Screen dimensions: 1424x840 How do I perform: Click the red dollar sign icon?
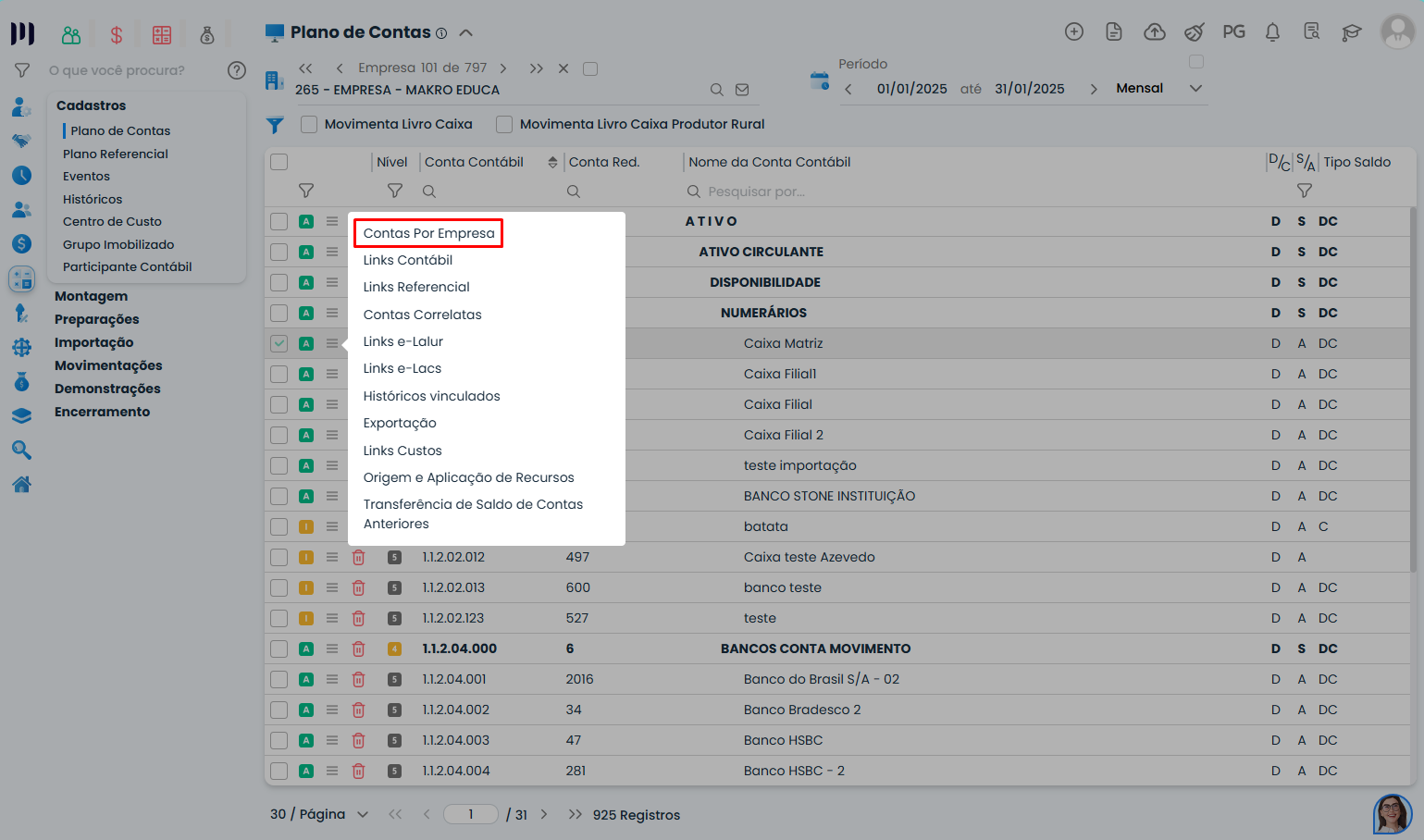point(117,35)
